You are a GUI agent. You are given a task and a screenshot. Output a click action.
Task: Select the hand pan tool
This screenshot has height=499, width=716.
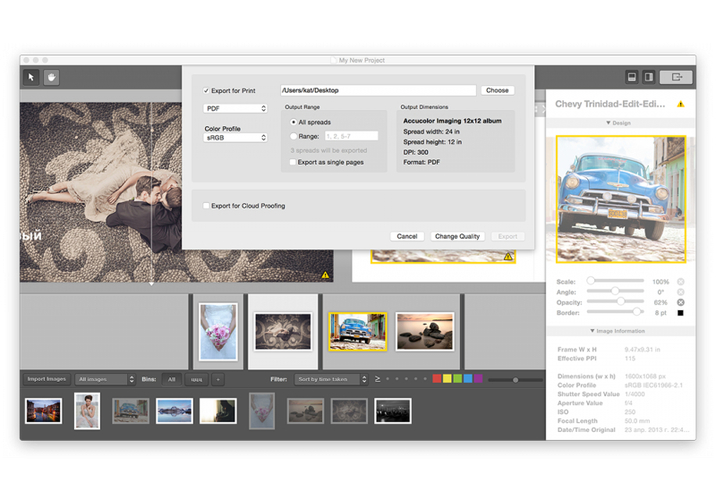[50, 77]
